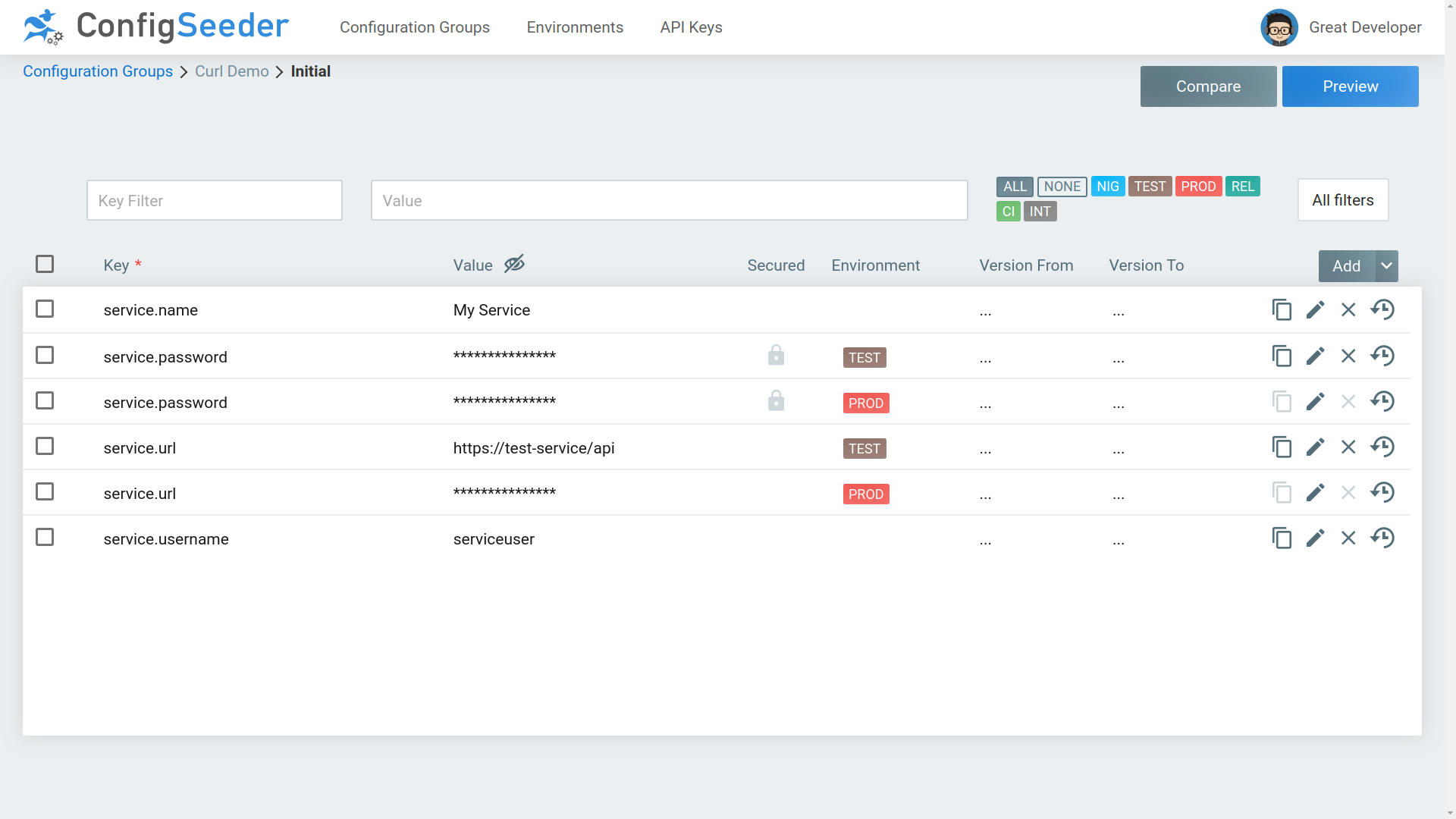This screenshot has width=1456, height=819.
Task: Open the API Keys menu
Action: [x=691, y=27]
